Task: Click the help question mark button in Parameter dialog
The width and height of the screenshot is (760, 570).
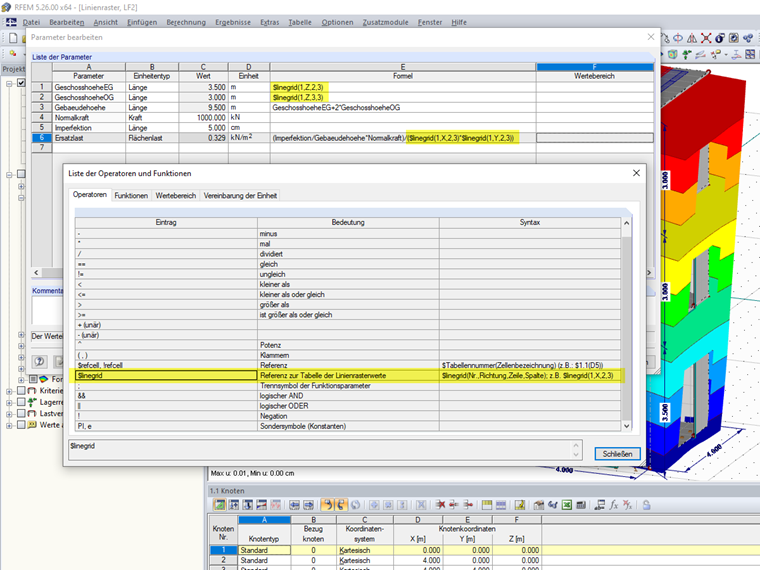Action: pos(40,361)
